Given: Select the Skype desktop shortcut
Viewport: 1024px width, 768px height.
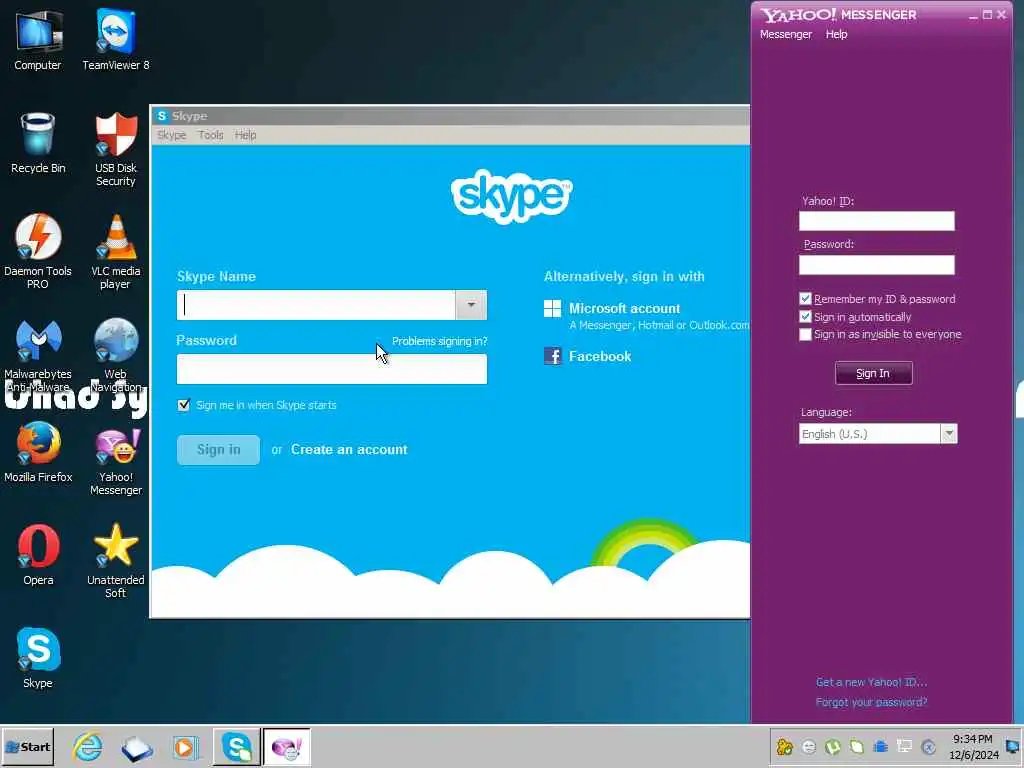Looking at the screenshot, I should click(38, 658).
